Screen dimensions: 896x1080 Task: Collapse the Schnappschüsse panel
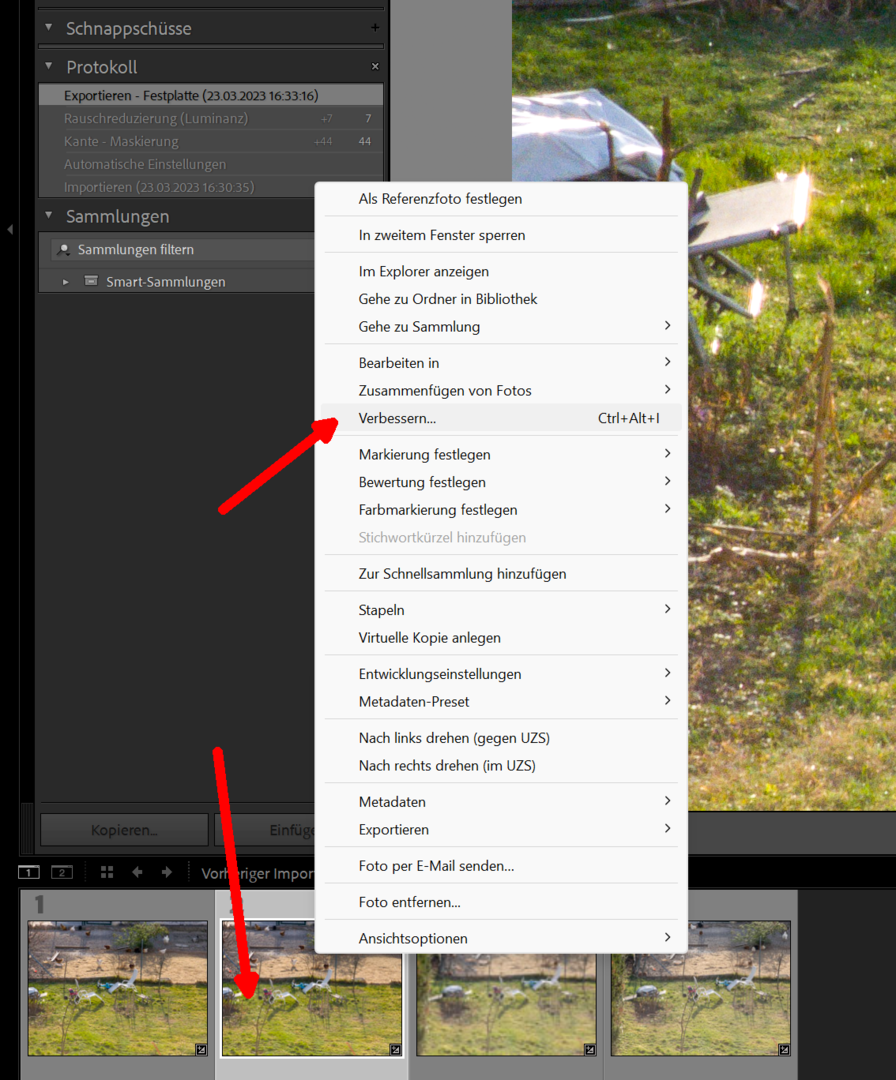click(48, 28)
